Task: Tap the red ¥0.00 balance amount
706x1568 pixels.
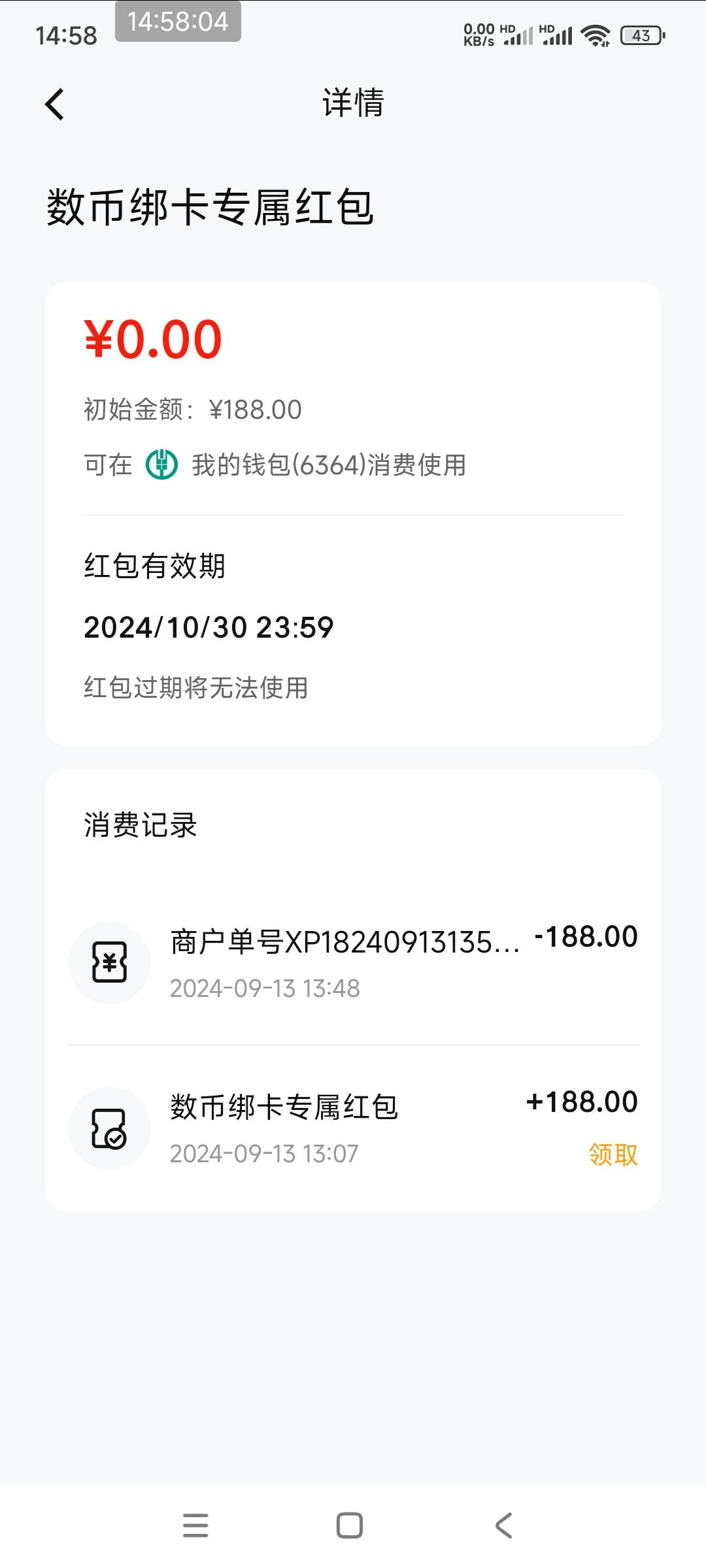Action: (x=154, y=339)
